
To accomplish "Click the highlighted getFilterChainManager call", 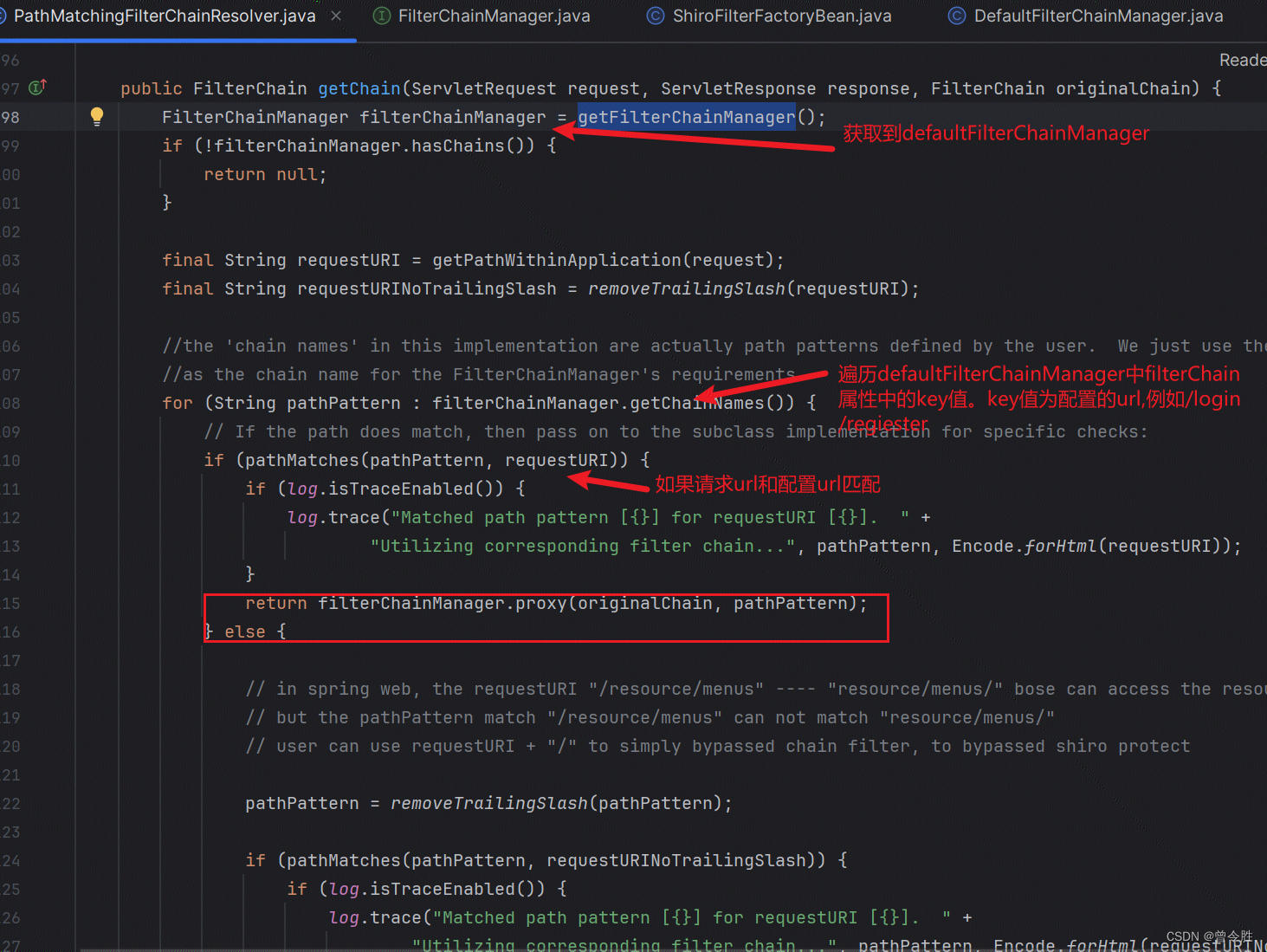I will click(x=686, y=117).
